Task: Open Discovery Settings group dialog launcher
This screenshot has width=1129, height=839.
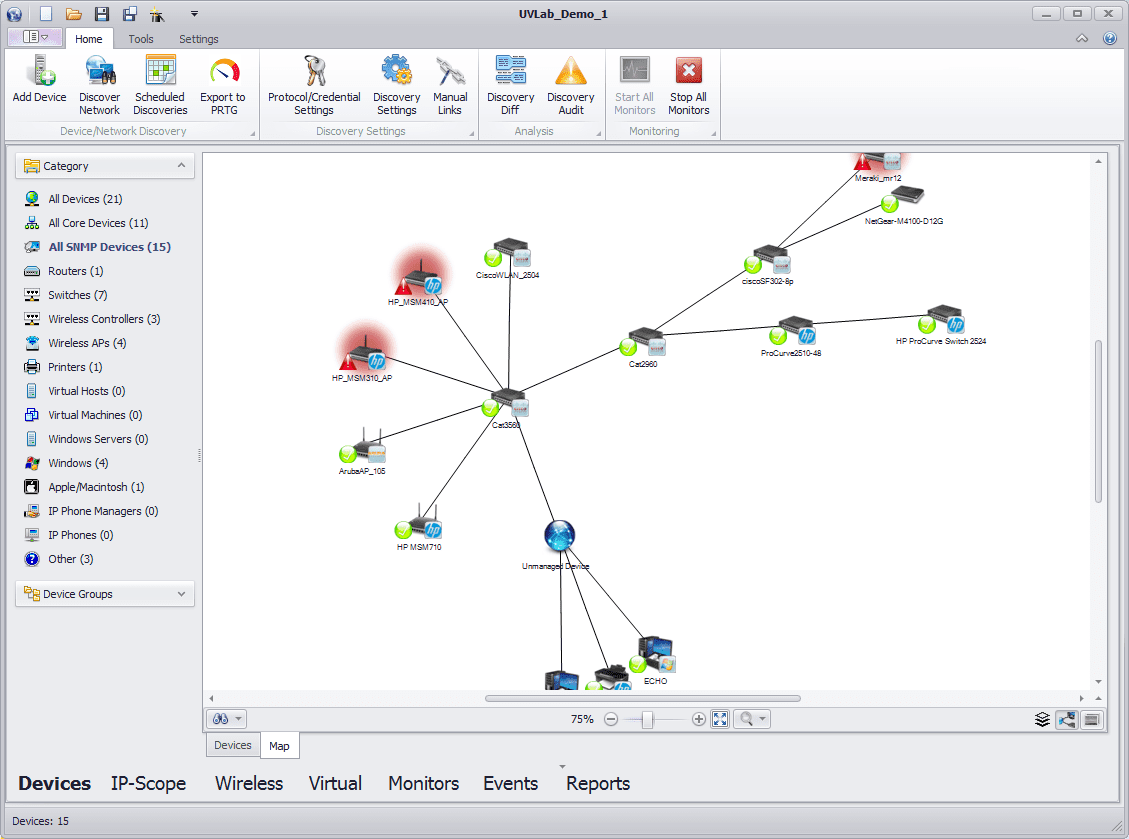Action: (x=472, y=133)
